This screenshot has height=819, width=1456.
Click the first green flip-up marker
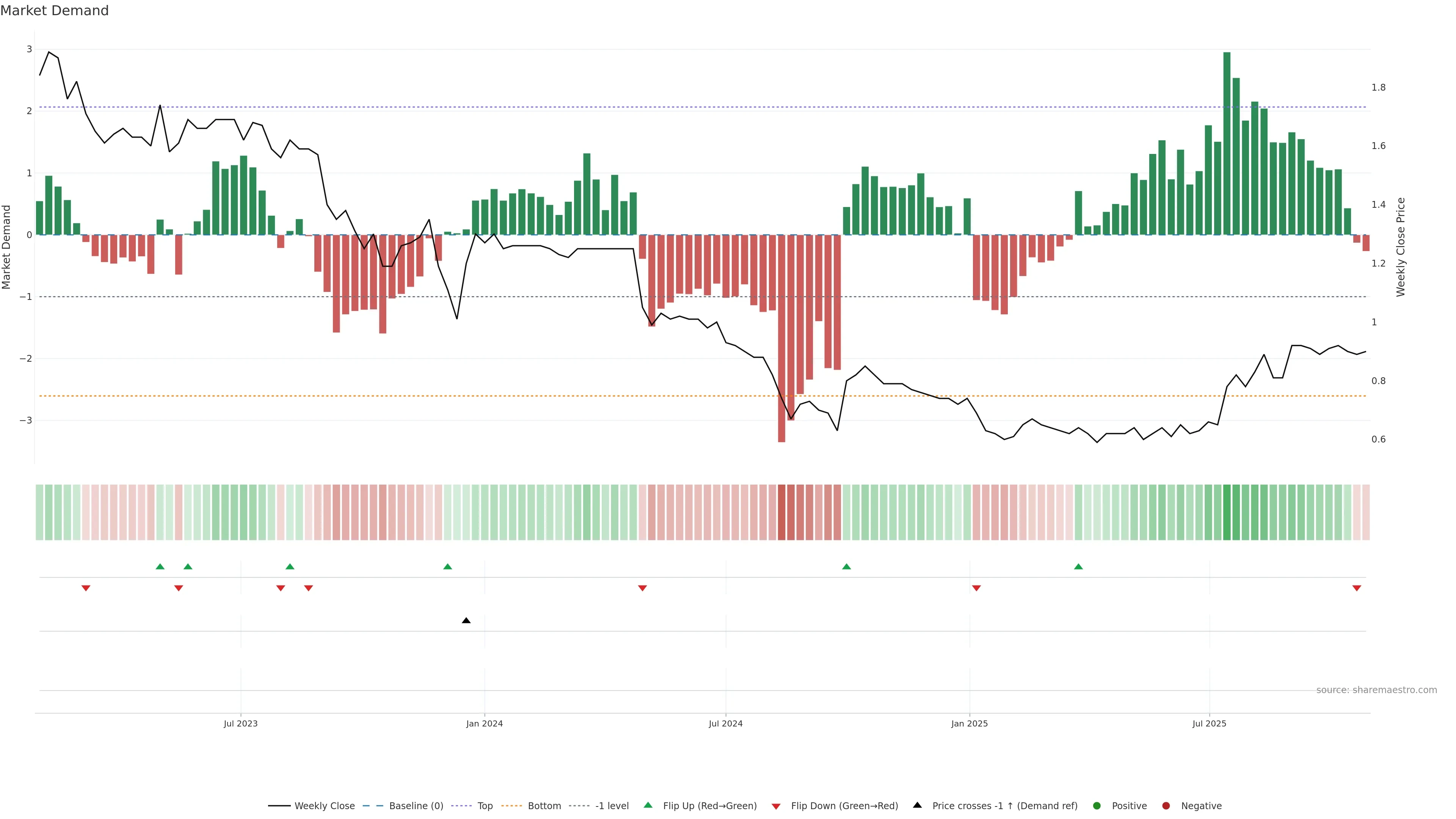click(x=160, y=566)
